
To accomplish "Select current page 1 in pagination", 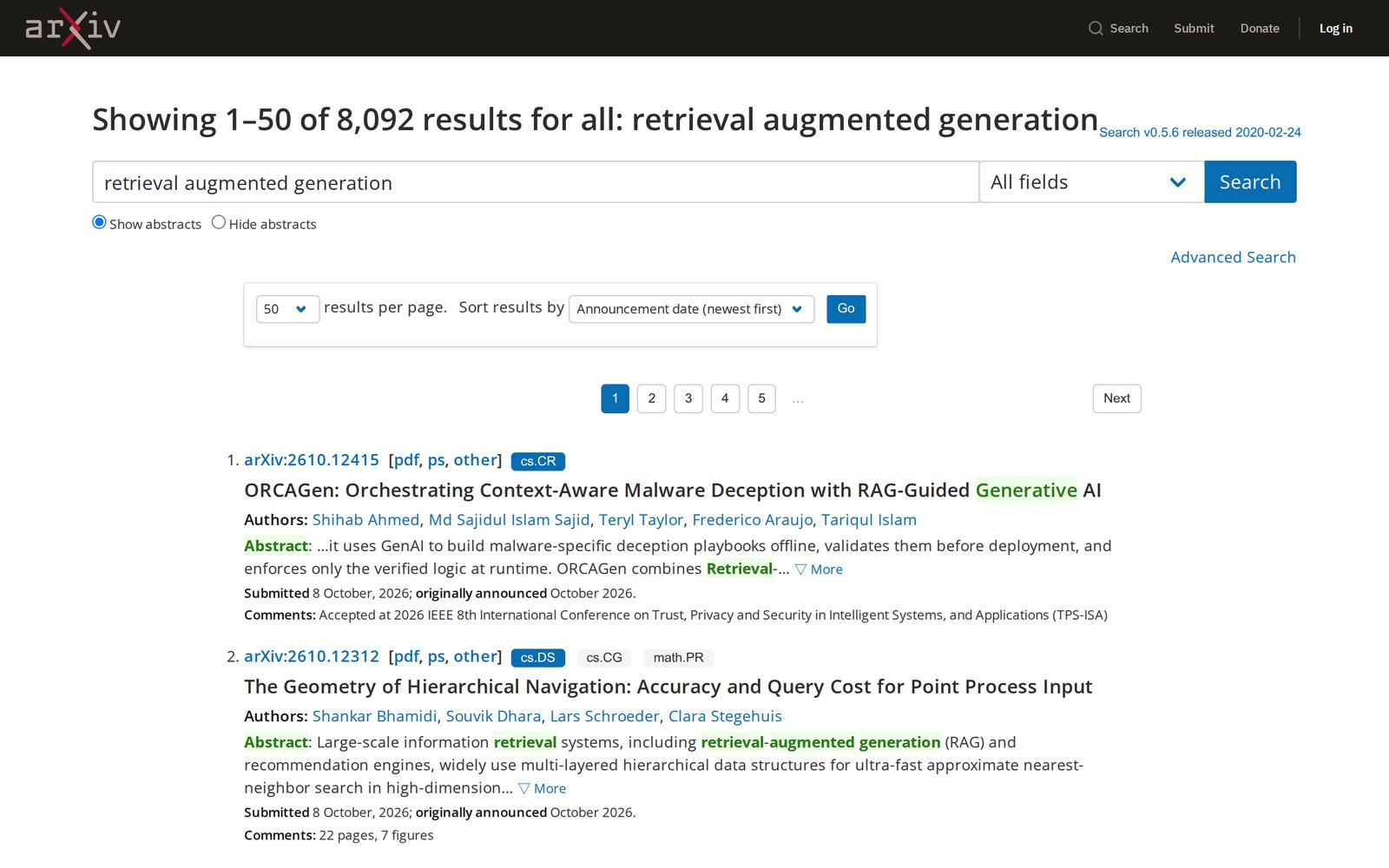I will coord(615,398).
